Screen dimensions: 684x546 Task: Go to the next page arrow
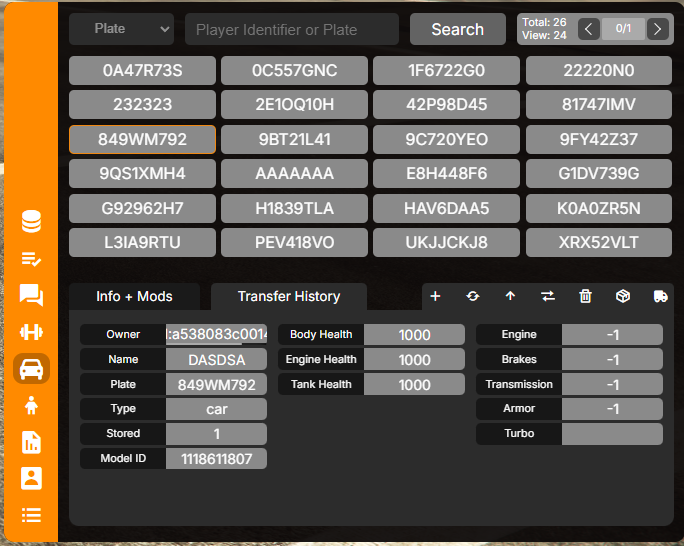[657, 29]
